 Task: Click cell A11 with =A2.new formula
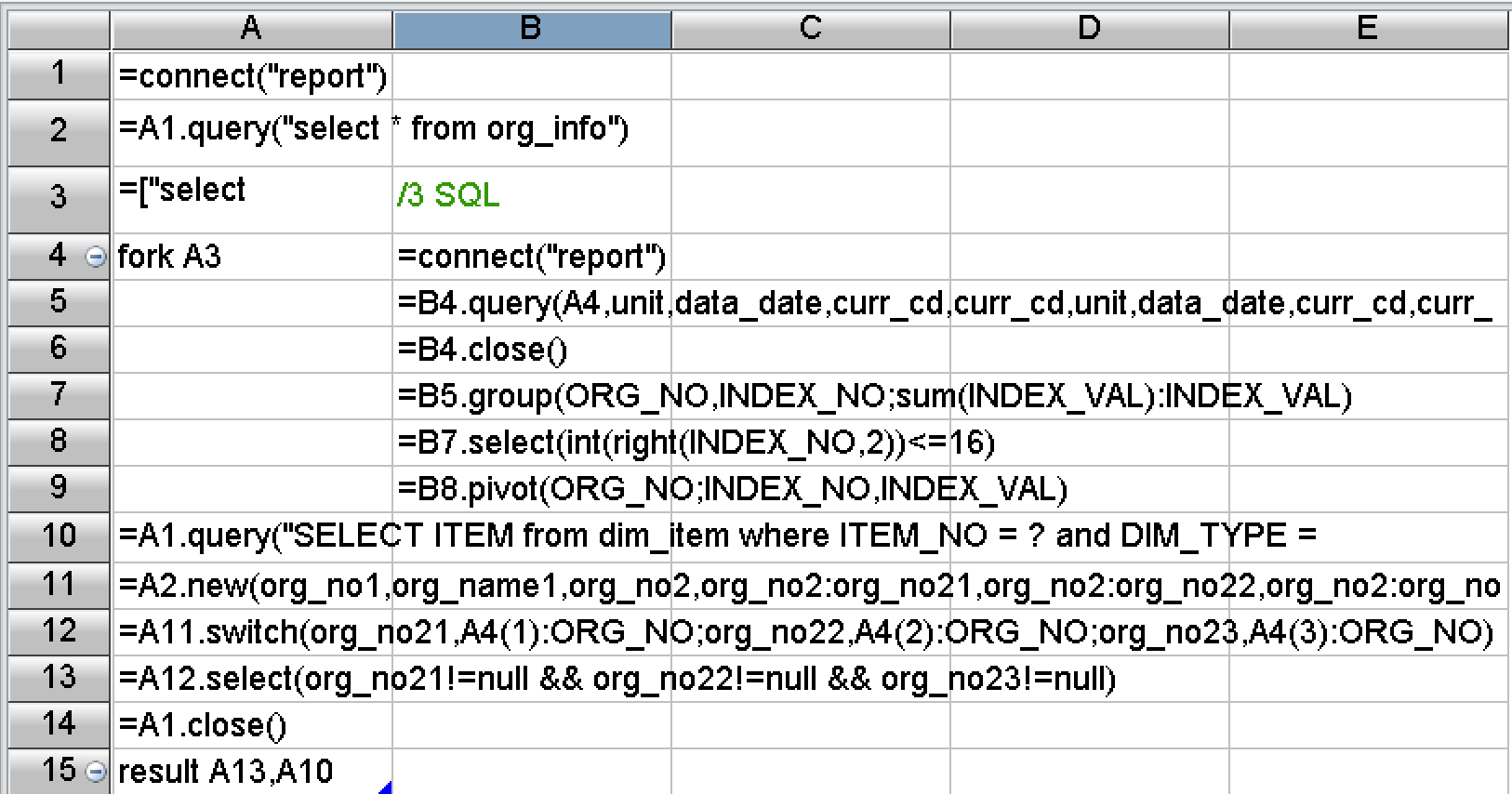click(x=252, y=586)
